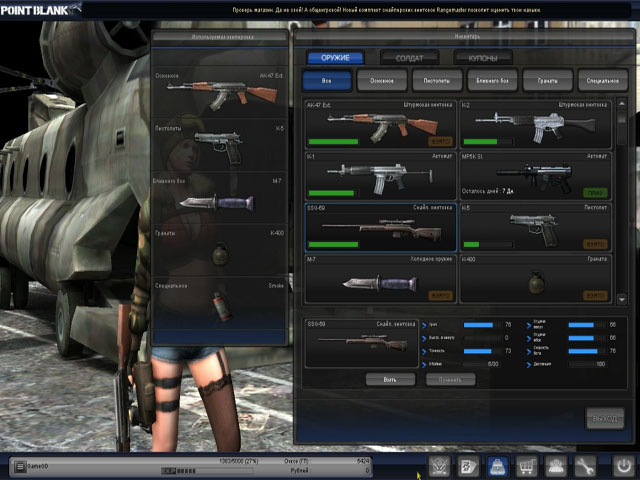Viewport: 640px width, 480px height.
Task: Click the Взять button under weapon details
Action: [x=390, y=380]
